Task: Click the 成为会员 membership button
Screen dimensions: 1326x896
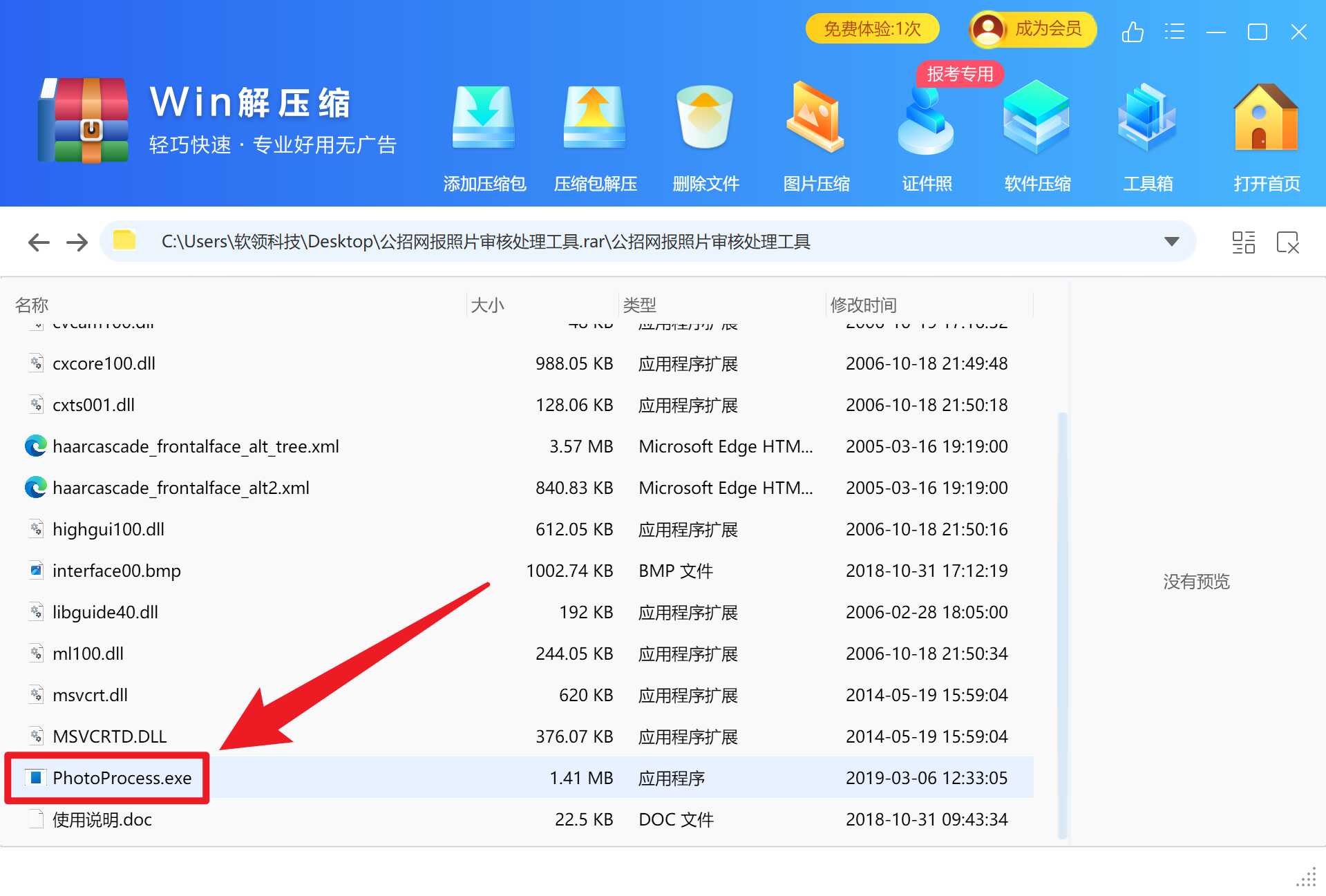Action: pos(1032,29)
